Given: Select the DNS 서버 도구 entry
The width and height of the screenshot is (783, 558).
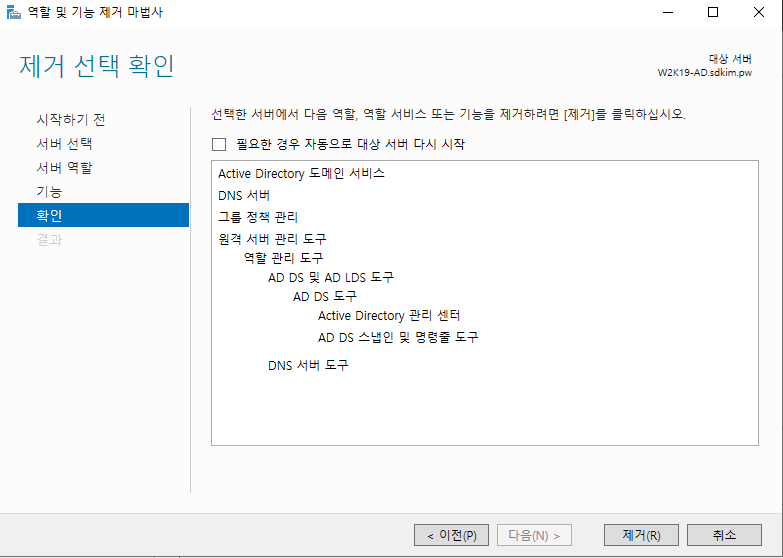Looking at the screenshot, I should click(308, 365).
